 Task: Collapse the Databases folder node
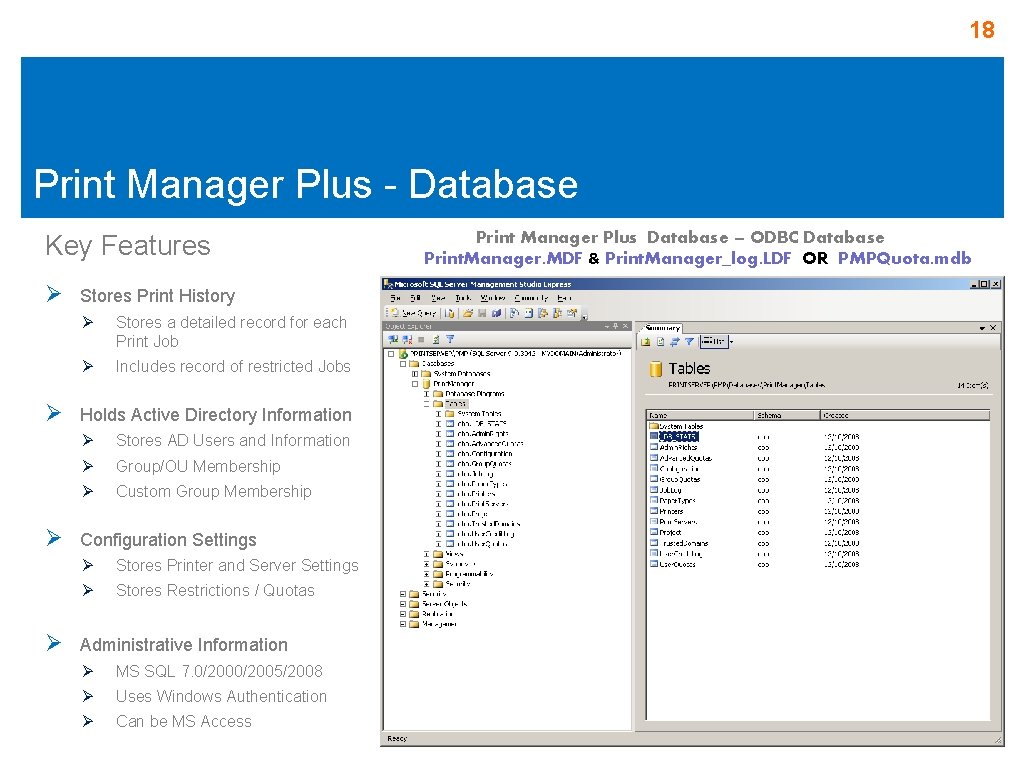(x=403, y=364)
